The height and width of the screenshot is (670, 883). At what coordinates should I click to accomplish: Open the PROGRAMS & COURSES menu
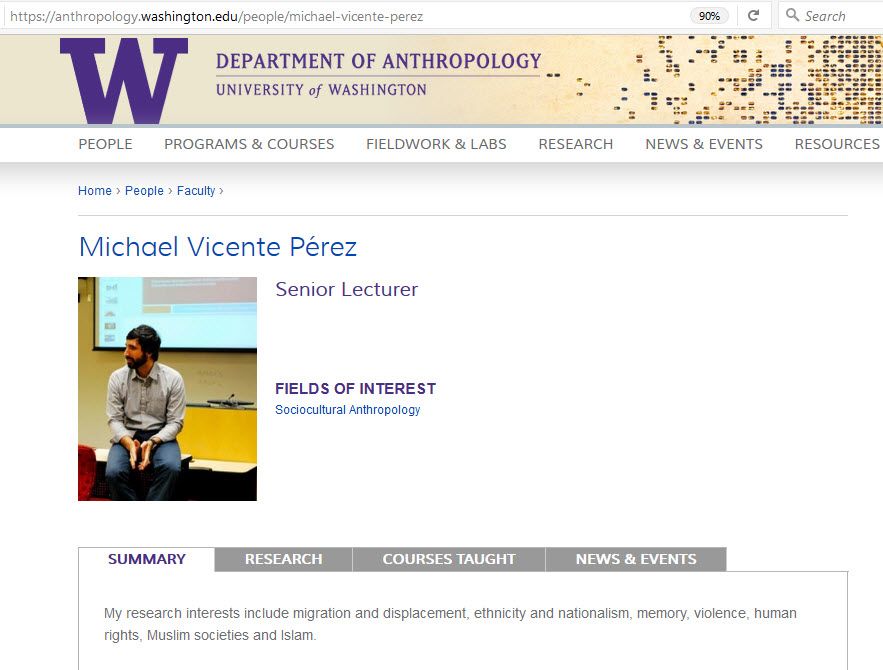pos(248,144)
